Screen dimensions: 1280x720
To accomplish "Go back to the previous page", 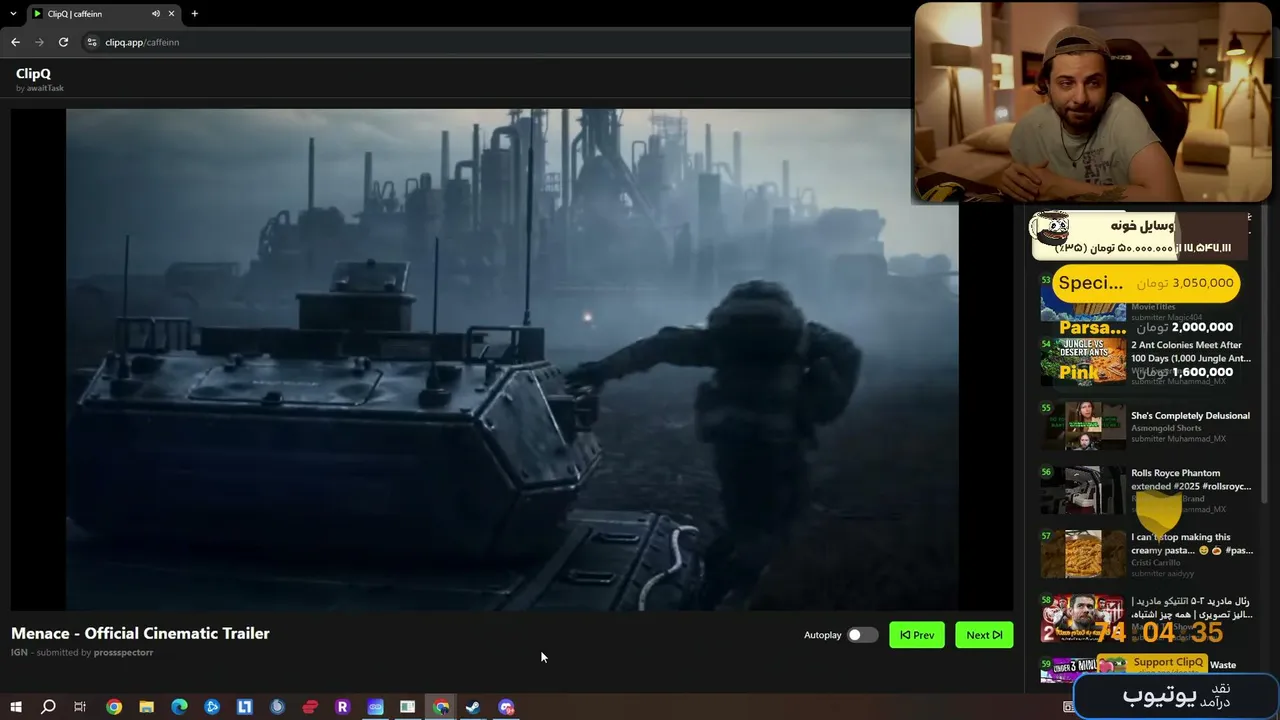I will pyautogui.click(x=15, y=42).
